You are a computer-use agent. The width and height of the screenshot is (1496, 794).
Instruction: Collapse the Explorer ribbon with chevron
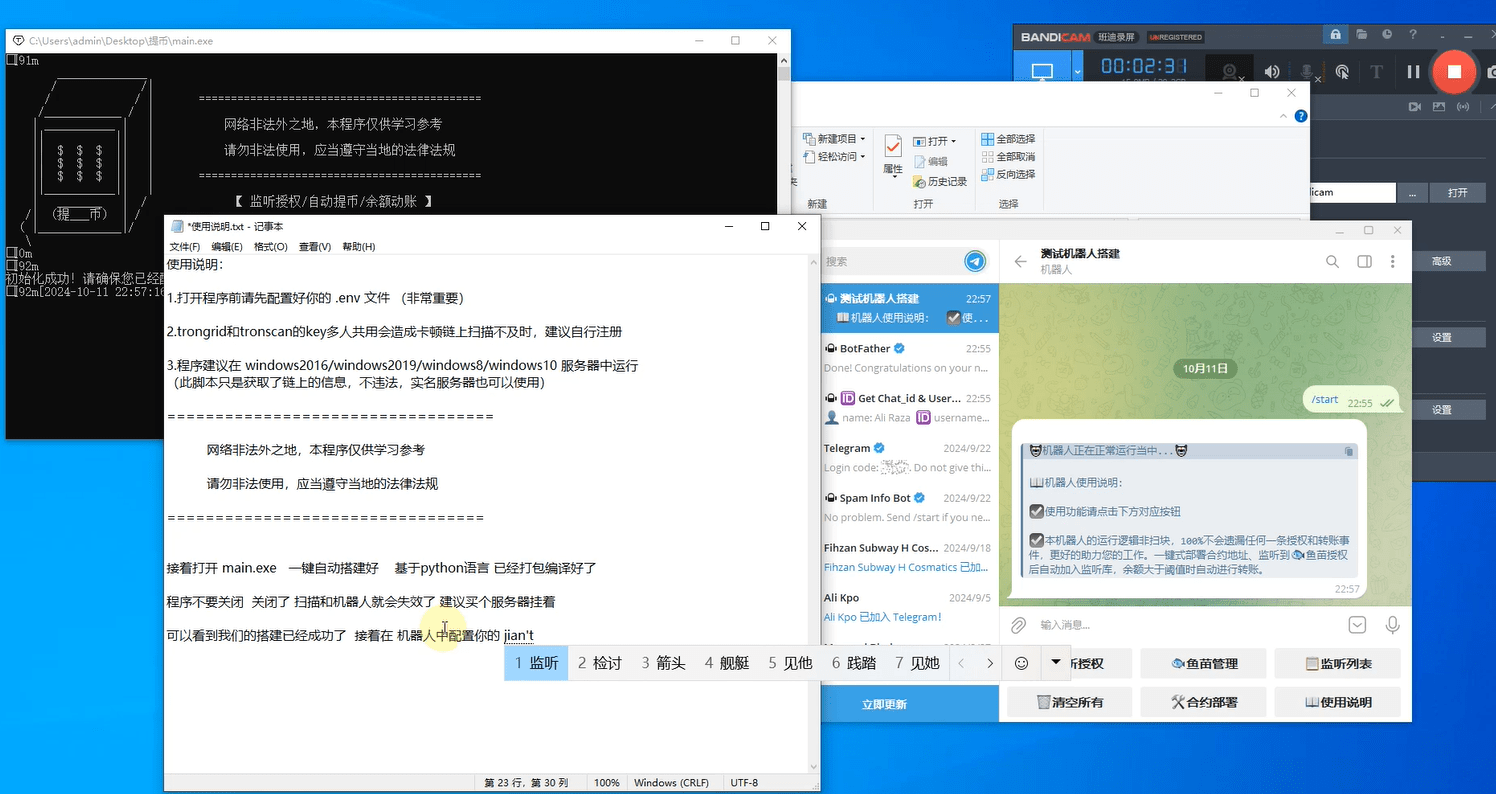1284,116
